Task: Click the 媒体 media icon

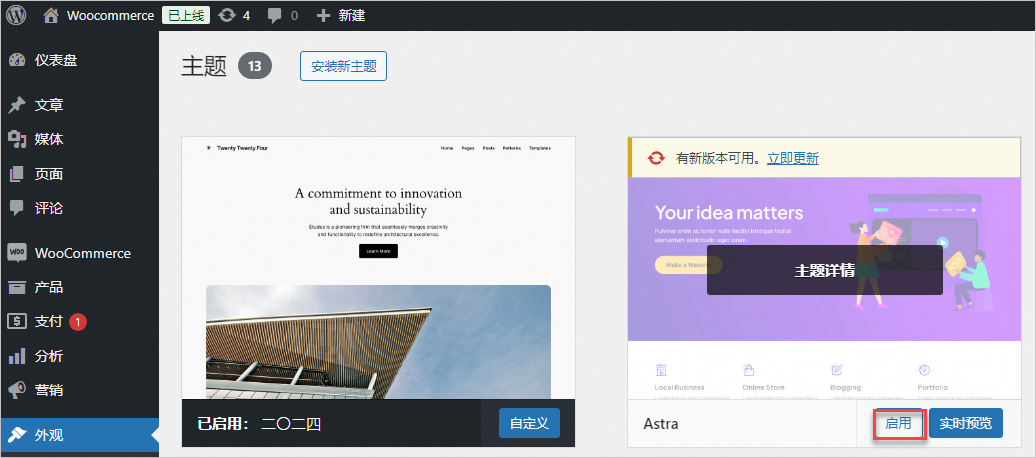Action: [x=17, y=139]
